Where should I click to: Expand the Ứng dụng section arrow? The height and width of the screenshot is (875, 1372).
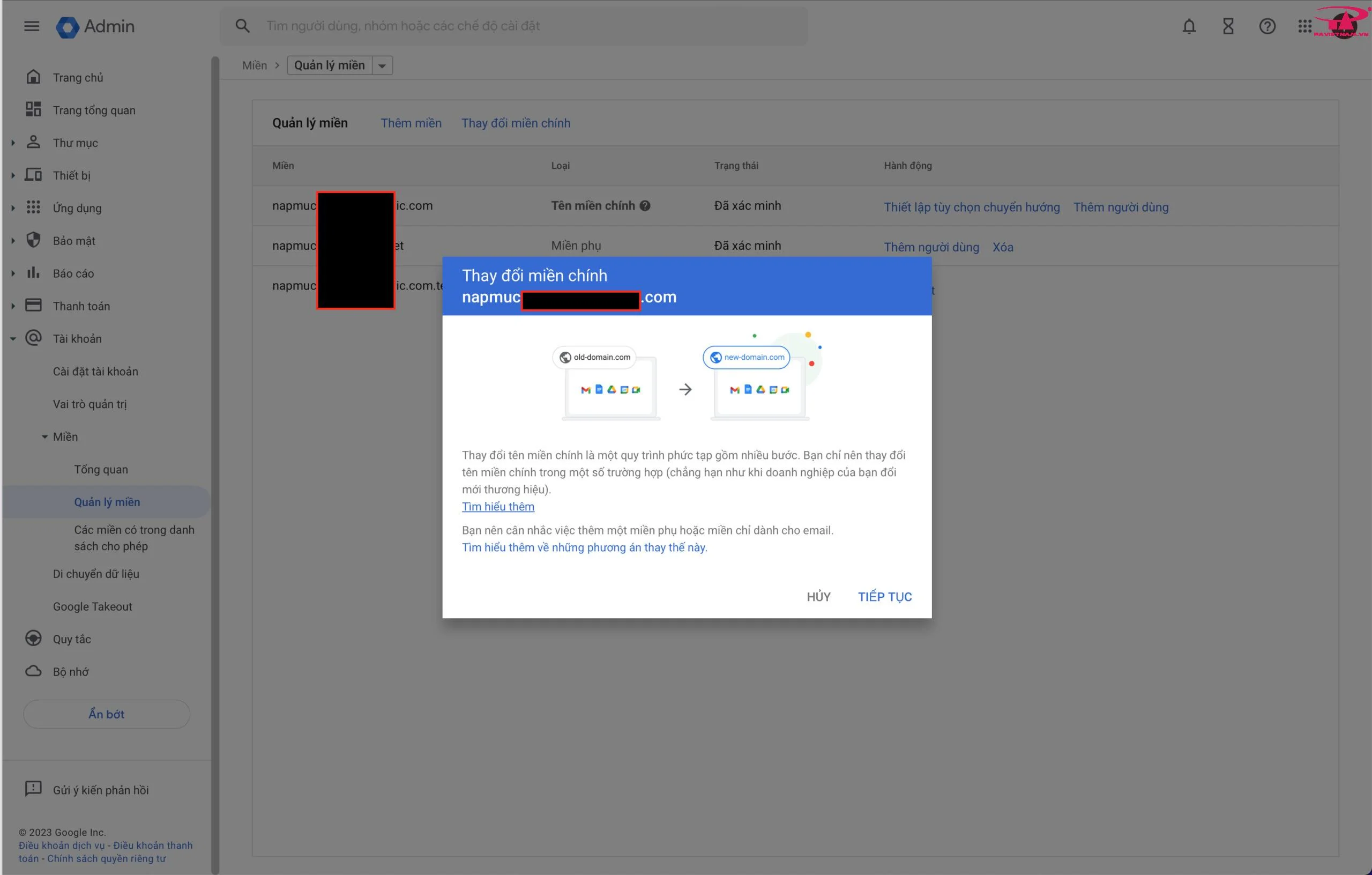pyautogui.click(x=12, y=208)
